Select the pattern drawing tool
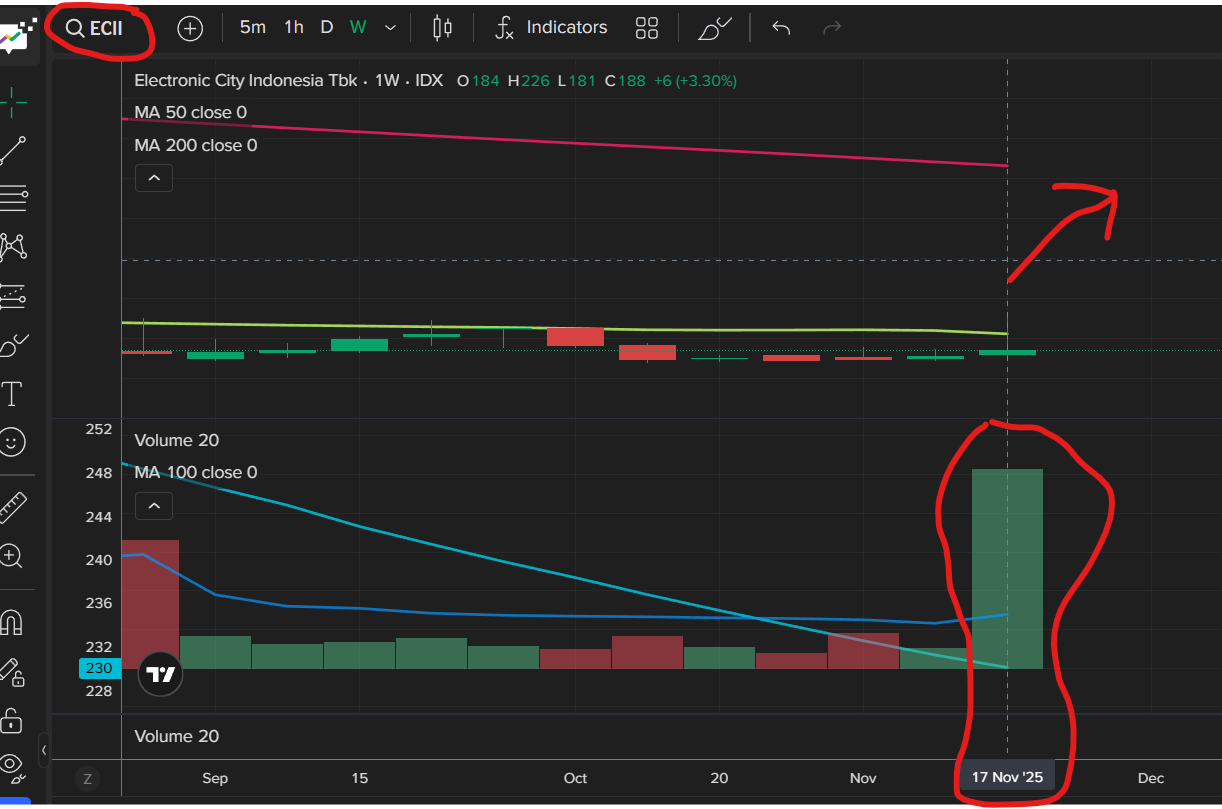The image size is (1222, 809). pos(13,246)
